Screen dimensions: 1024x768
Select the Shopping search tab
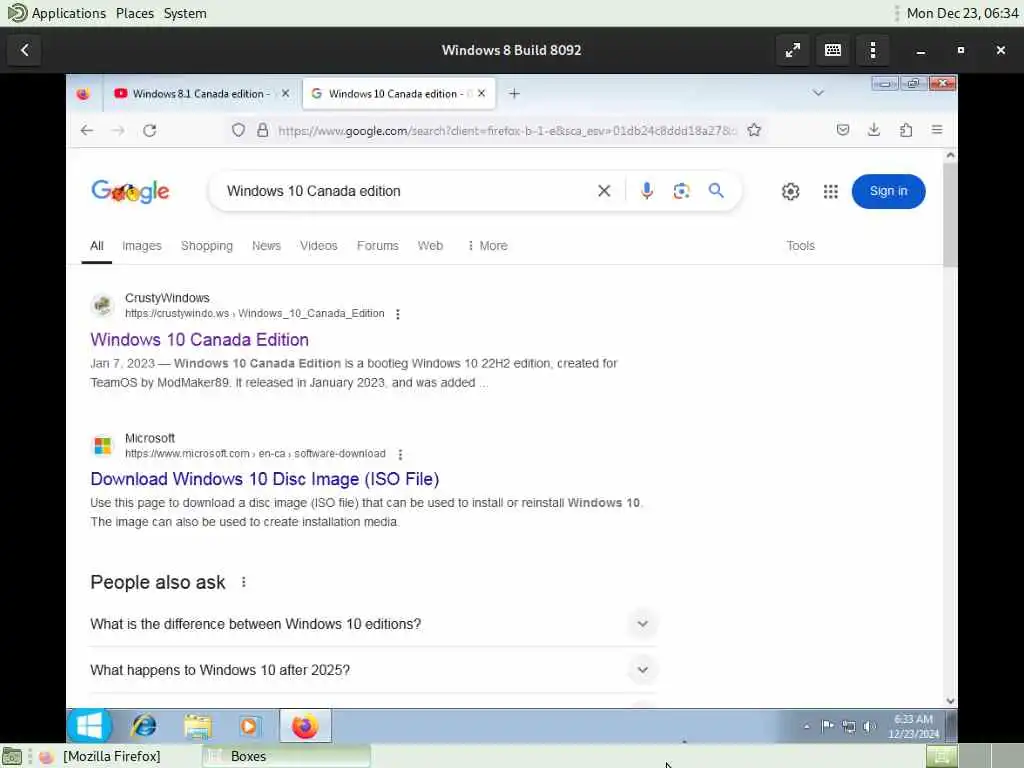[206, 246]
